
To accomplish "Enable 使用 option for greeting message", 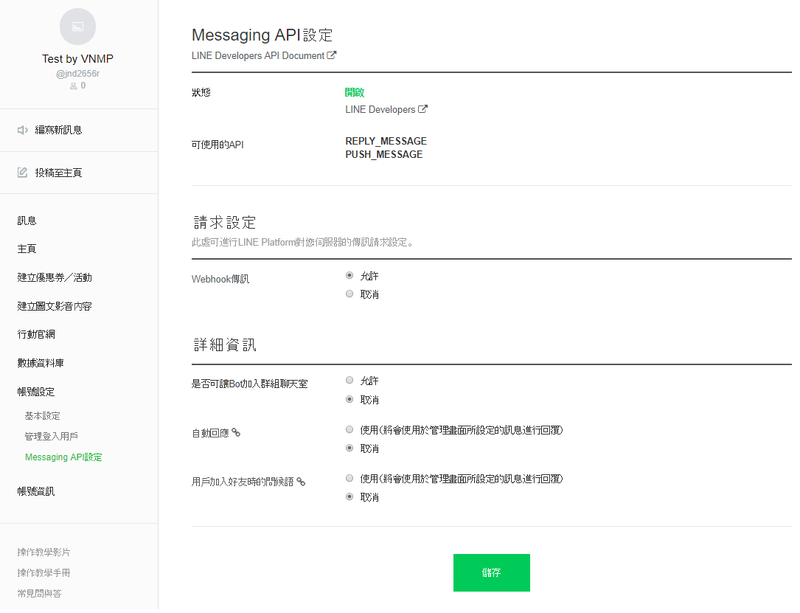I will click(349, 478).
